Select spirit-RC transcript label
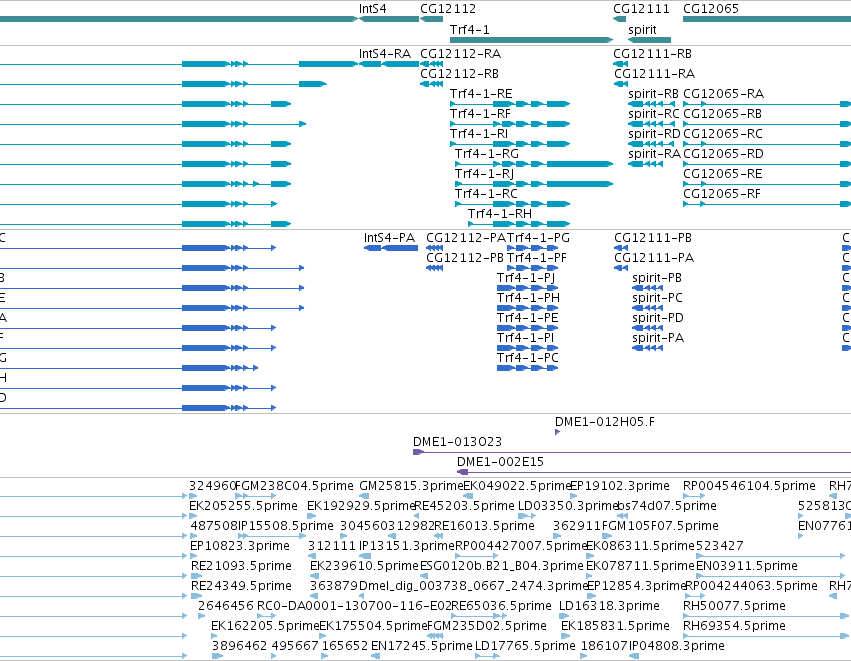Viewport: 851px width, 661px height. 653,114
